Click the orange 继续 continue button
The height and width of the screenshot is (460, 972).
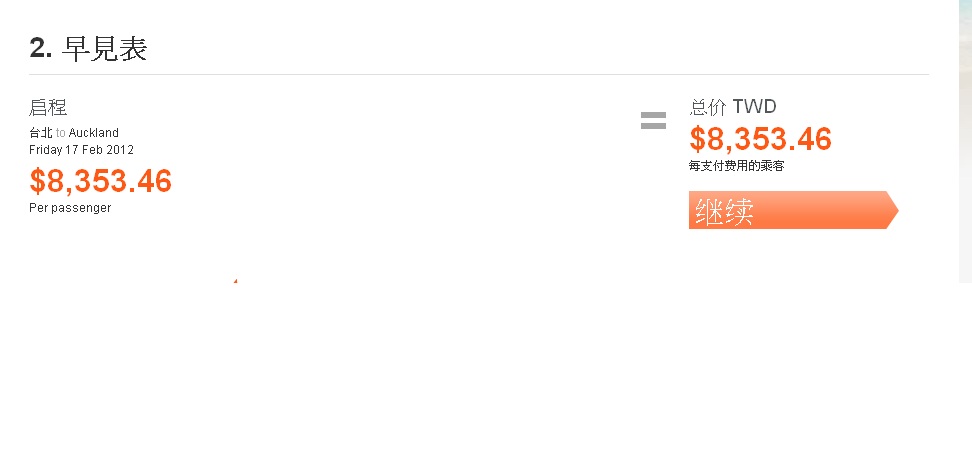tap(787, 210)
